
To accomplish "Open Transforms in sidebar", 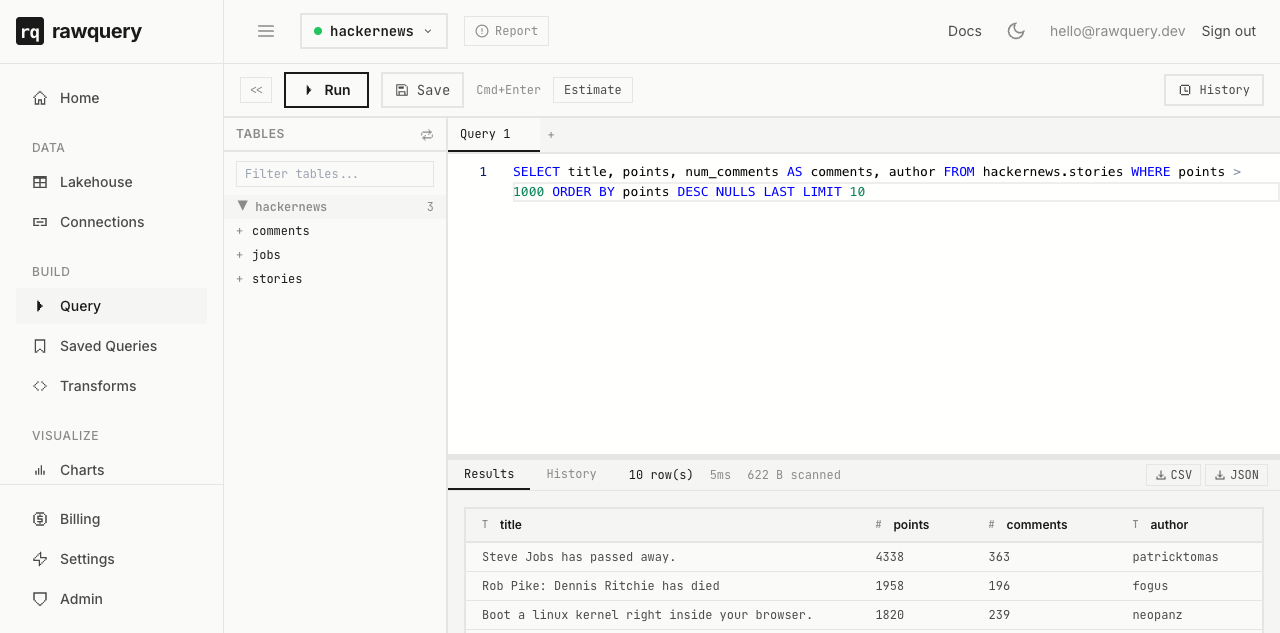I will tap(111, 386).
